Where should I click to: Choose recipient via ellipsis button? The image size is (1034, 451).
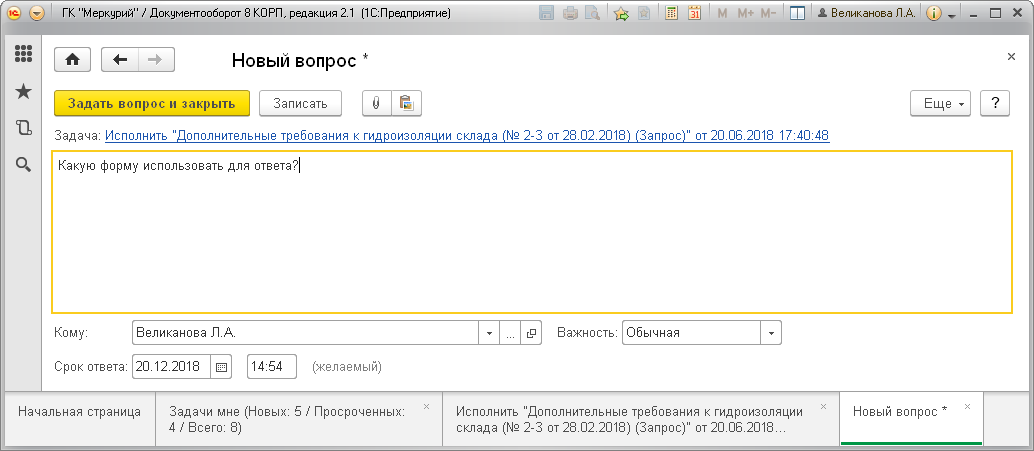(510, 333)
